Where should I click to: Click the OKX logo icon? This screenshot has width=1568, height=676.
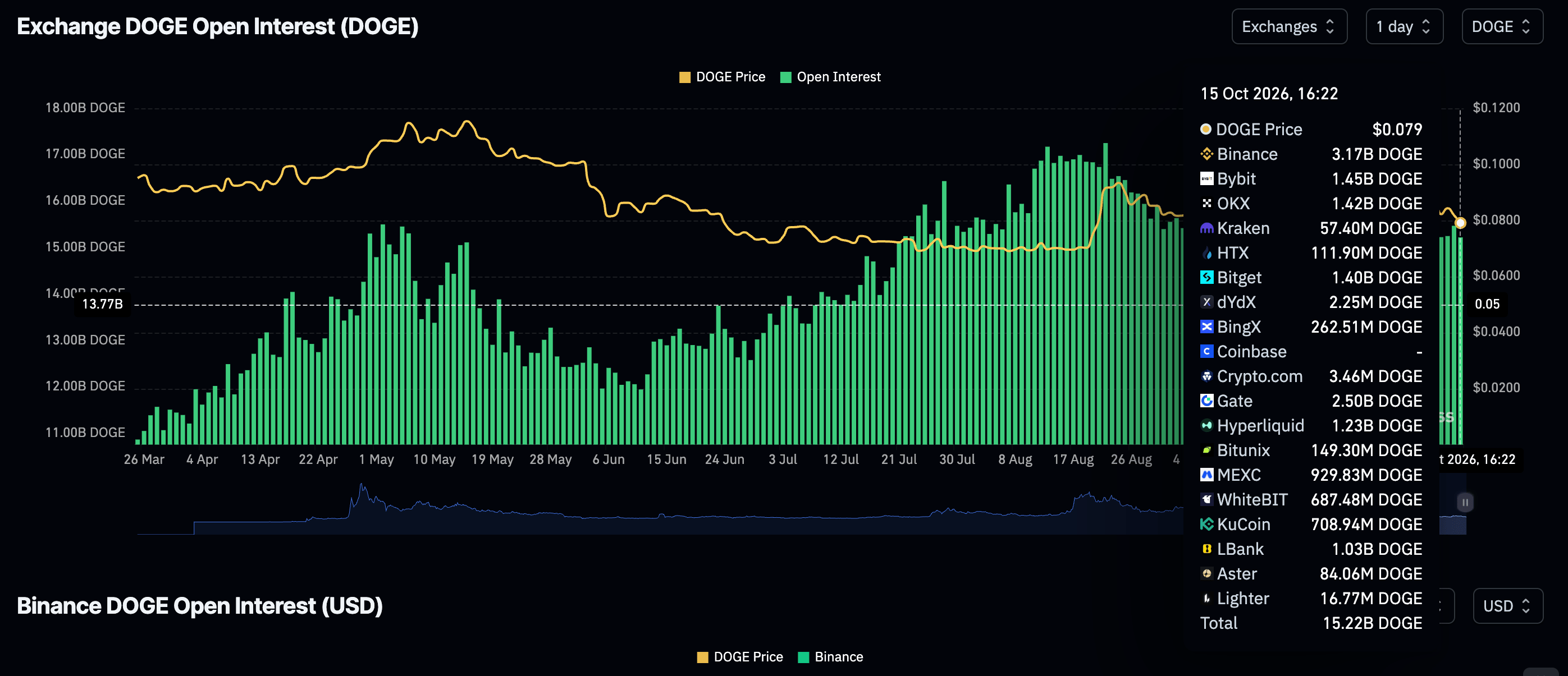(x=1206, y=203)
